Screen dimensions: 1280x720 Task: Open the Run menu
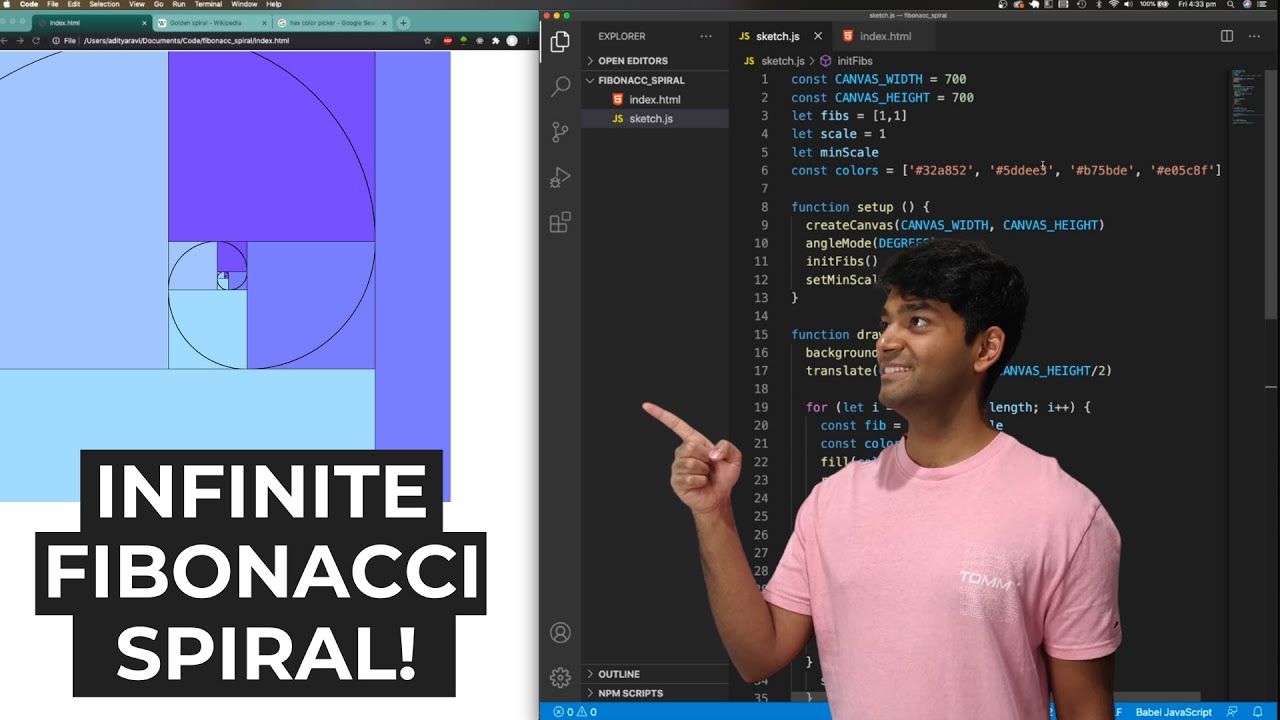click(179, 4)
